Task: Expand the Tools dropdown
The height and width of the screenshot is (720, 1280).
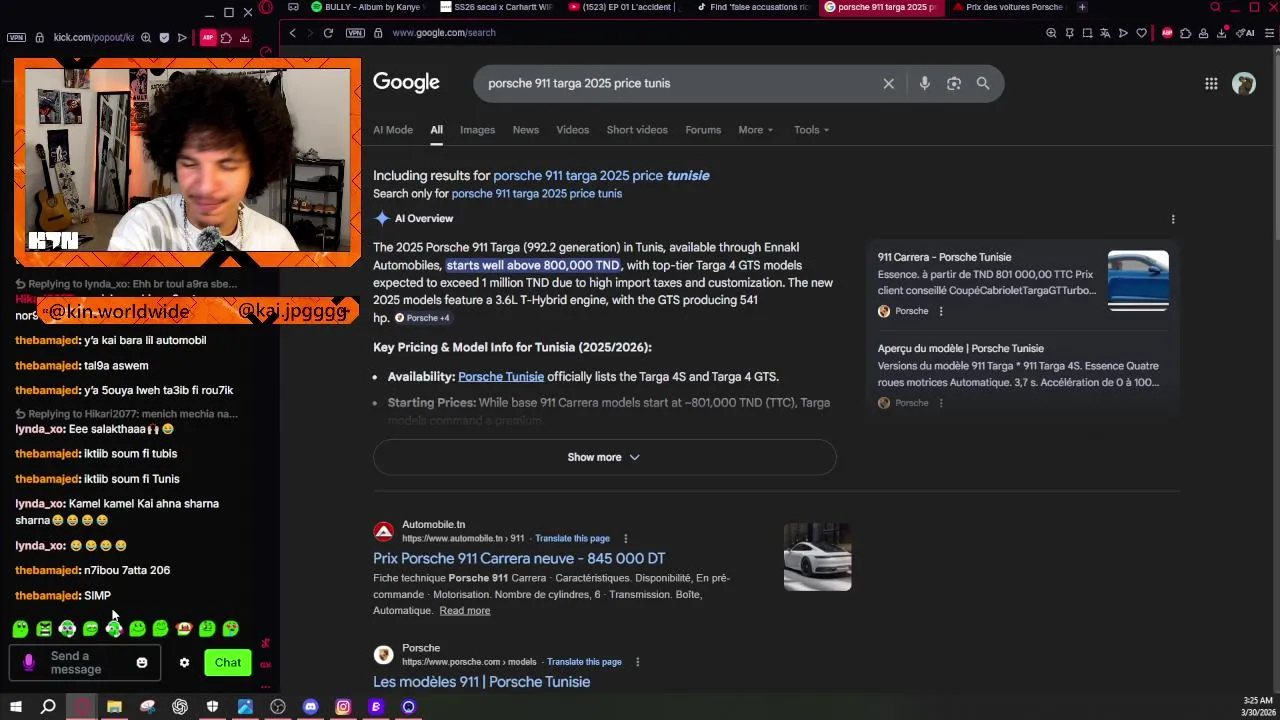Action: point(811,130)
